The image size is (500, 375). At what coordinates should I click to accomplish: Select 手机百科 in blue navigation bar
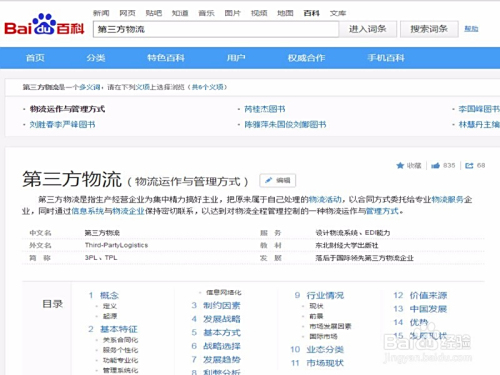pyautogui.click(x=386, y=58)
